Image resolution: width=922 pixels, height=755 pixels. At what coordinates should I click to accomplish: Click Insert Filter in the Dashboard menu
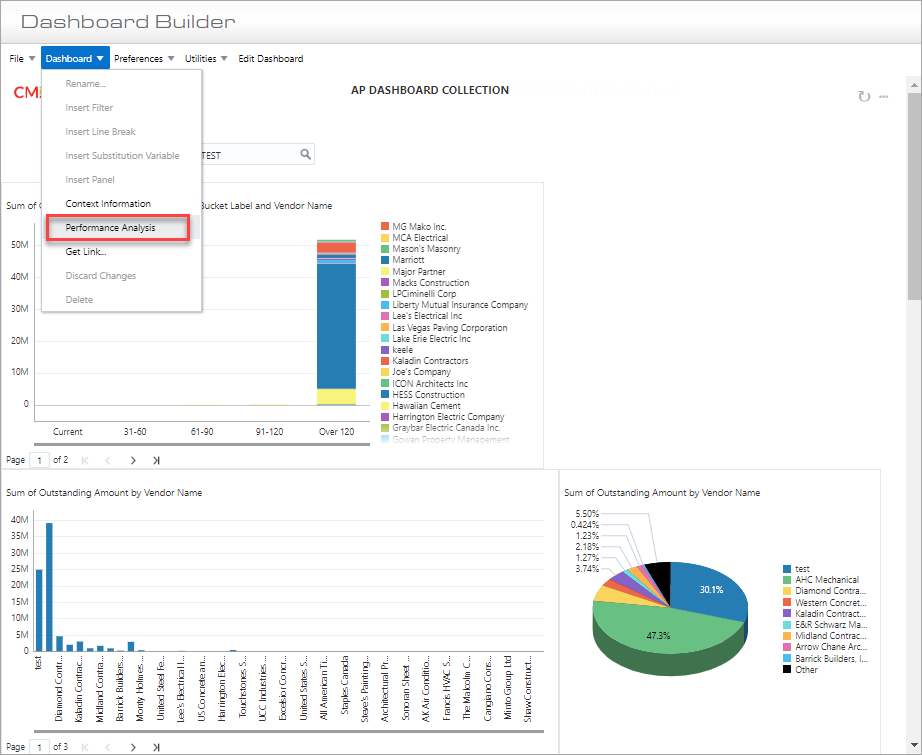(x=89, y=108)
